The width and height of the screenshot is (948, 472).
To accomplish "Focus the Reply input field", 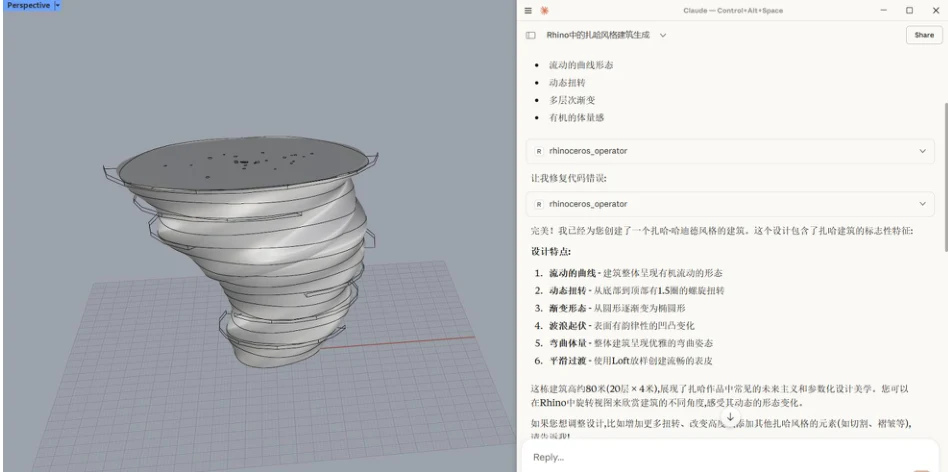I will tap(730, 457).
